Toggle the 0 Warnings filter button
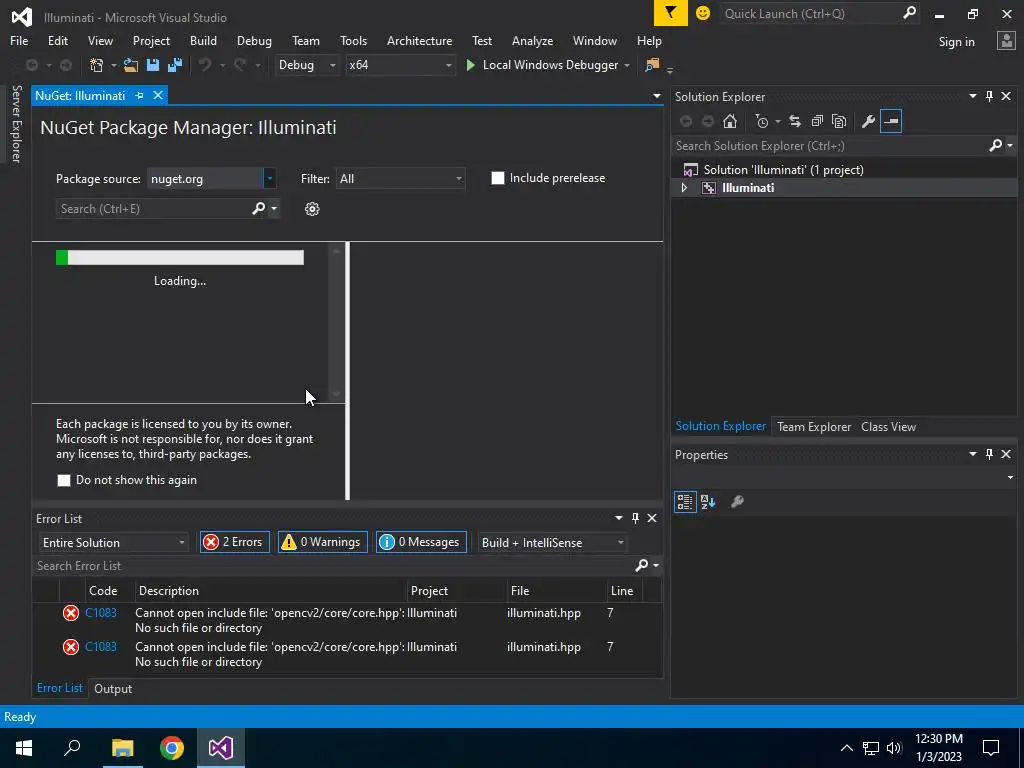The image size is (1024, 768). coord(323,542)
